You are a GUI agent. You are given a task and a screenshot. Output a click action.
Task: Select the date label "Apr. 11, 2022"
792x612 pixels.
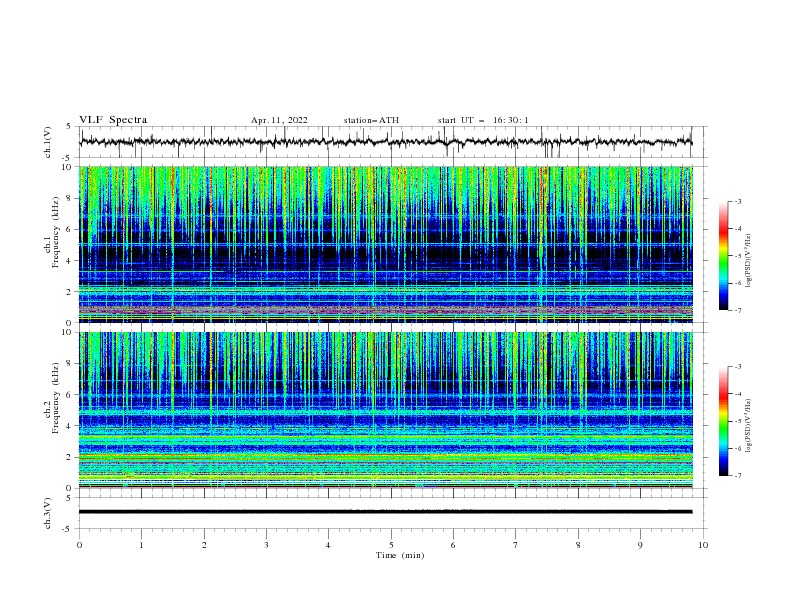point(279,120)
